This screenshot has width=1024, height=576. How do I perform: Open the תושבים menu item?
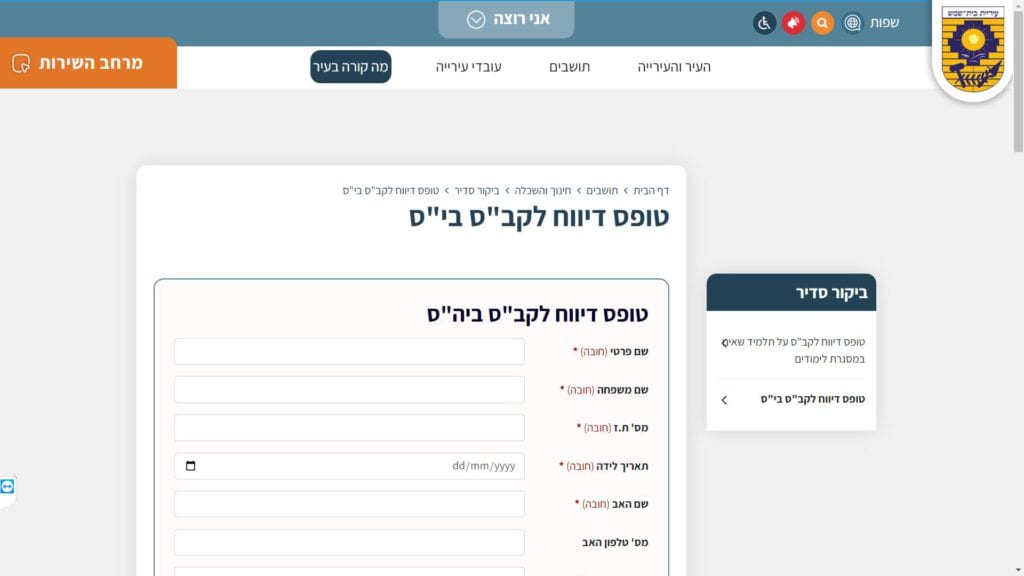[569, 67]
